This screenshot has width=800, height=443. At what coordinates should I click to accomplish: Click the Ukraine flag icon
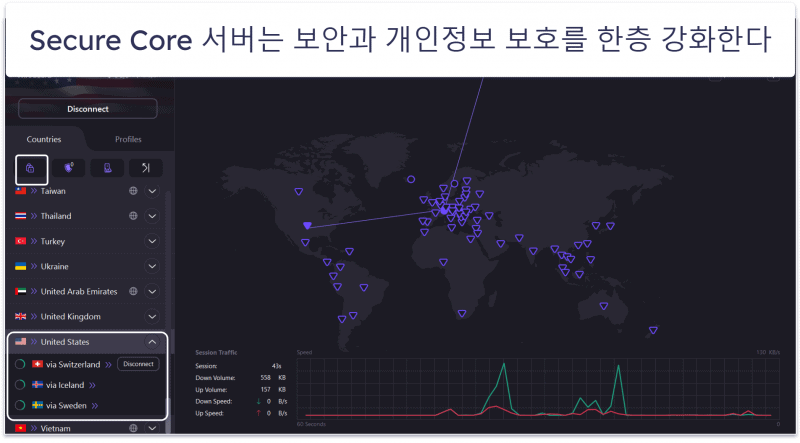coord(20,266)
